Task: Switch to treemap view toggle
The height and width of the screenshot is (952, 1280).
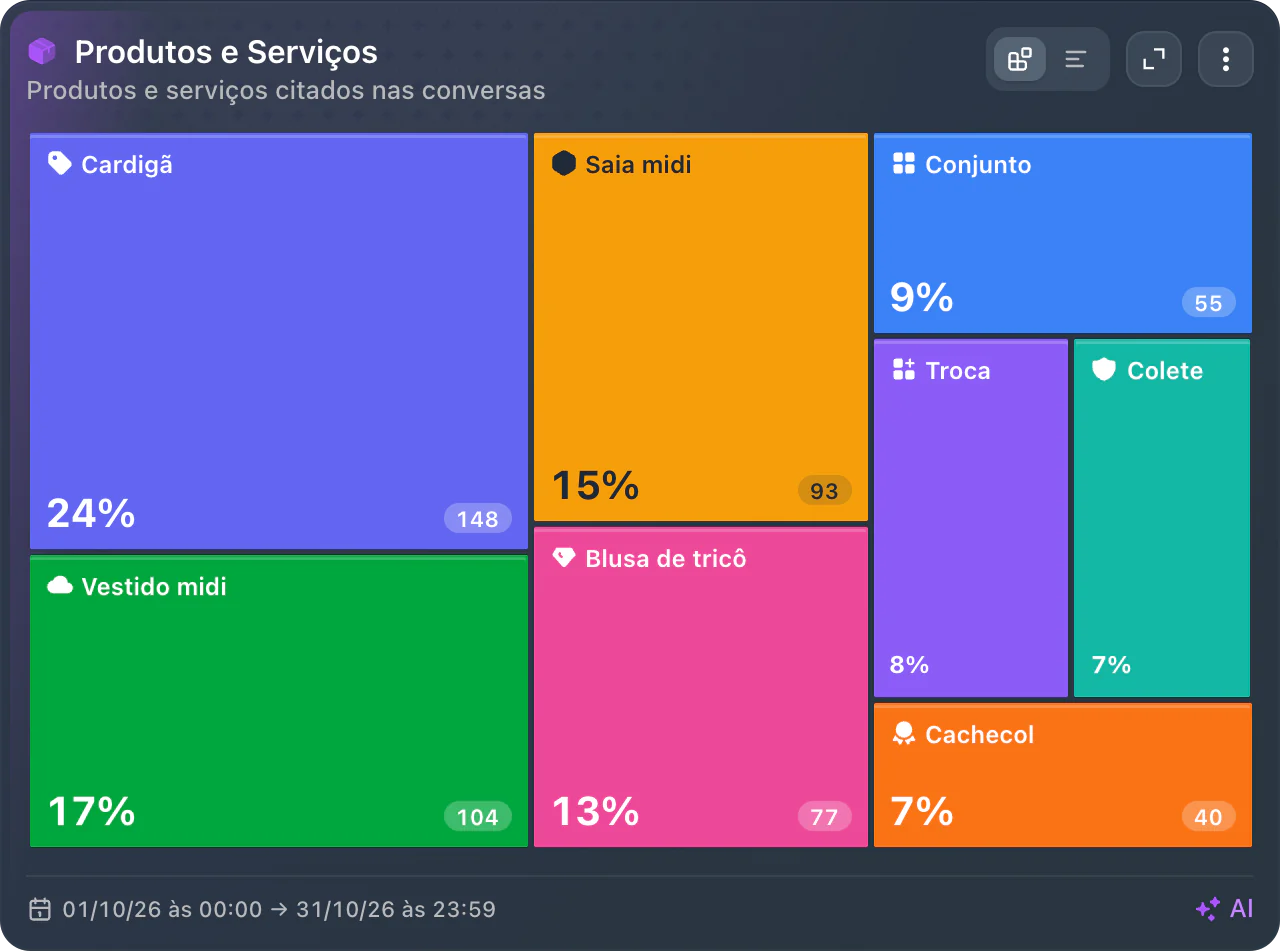Action: tap(1019, 59)
